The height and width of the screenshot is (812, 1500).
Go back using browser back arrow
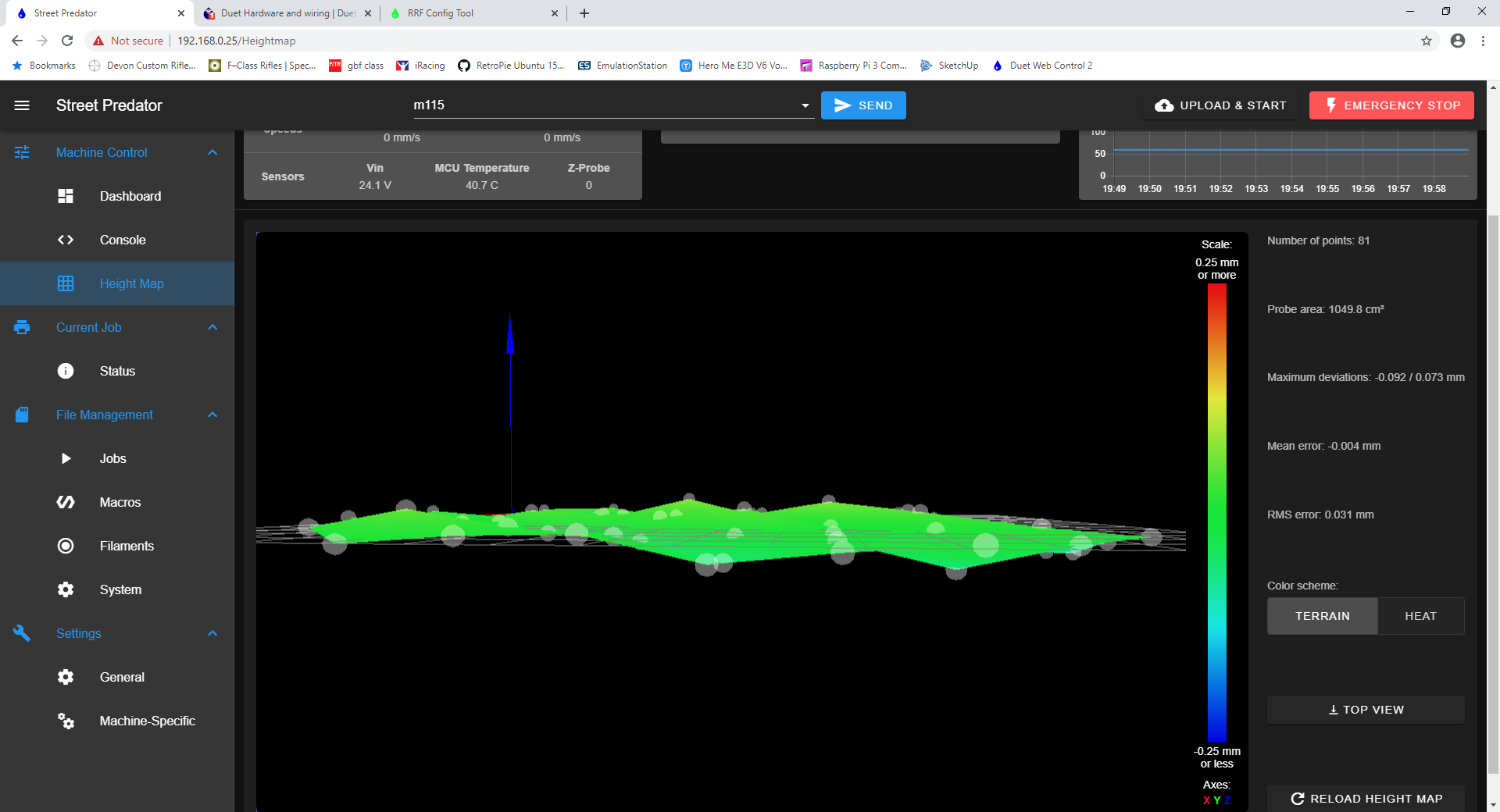pyautogui.click(x=17, y=41)
